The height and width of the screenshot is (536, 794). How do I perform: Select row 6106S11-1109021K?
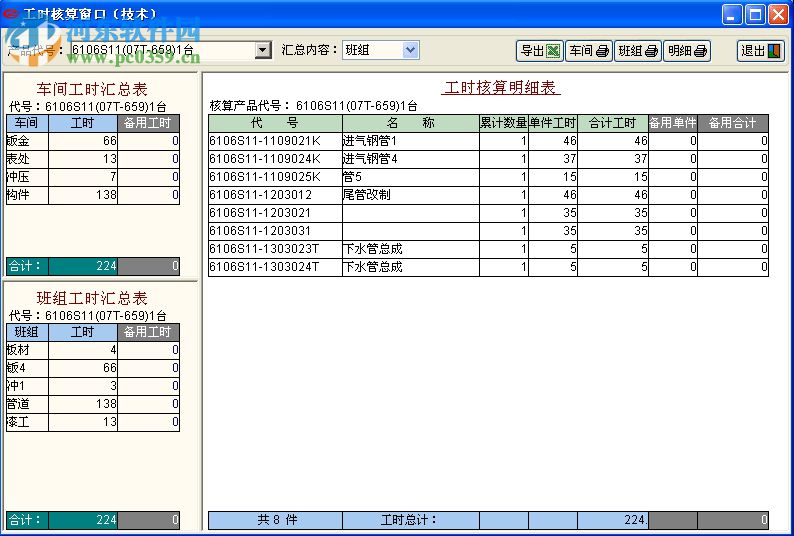(488, 141)
